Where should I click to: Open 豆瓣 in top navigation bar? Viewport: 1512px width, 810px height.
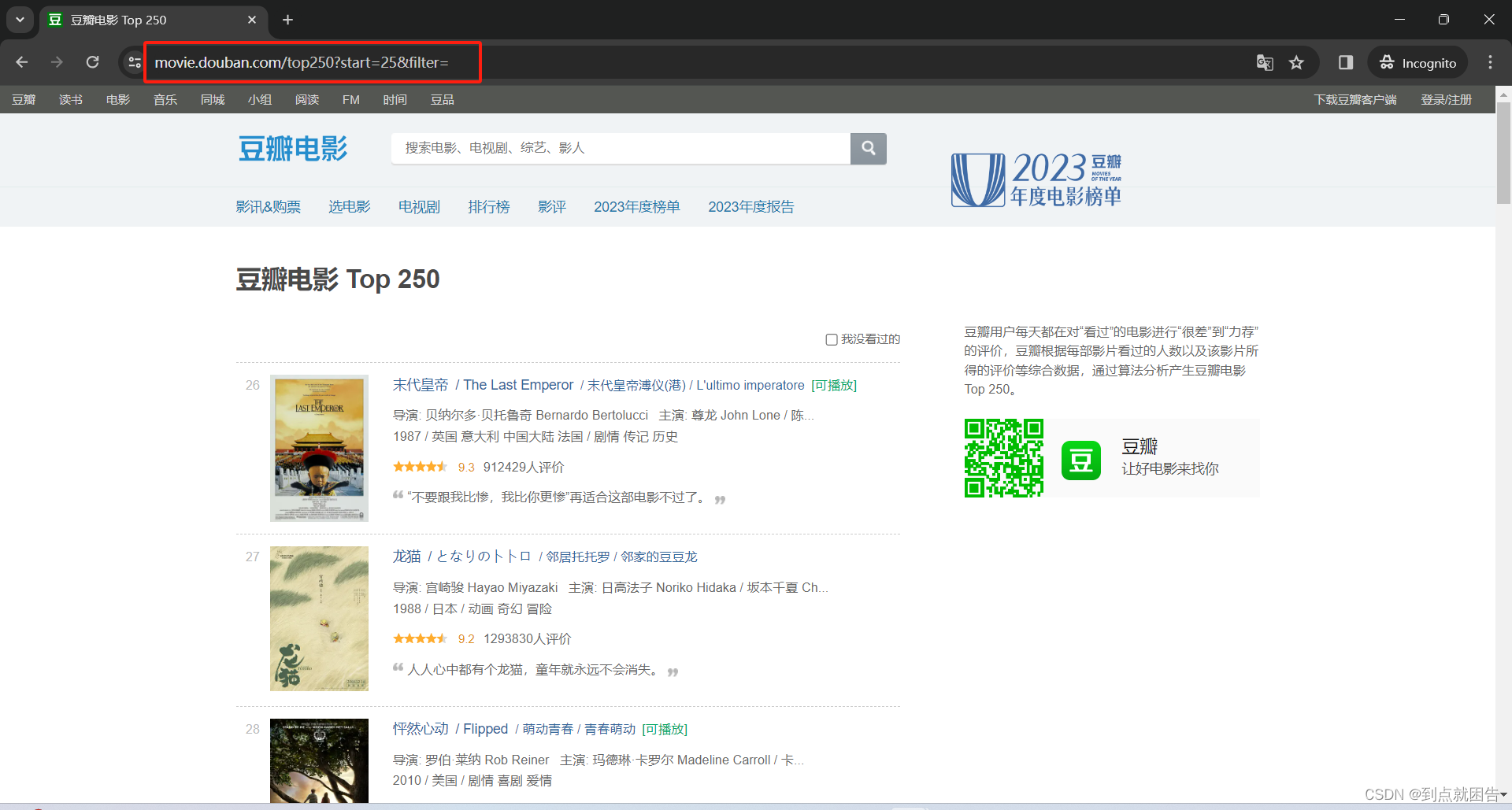tap(24, 100)
